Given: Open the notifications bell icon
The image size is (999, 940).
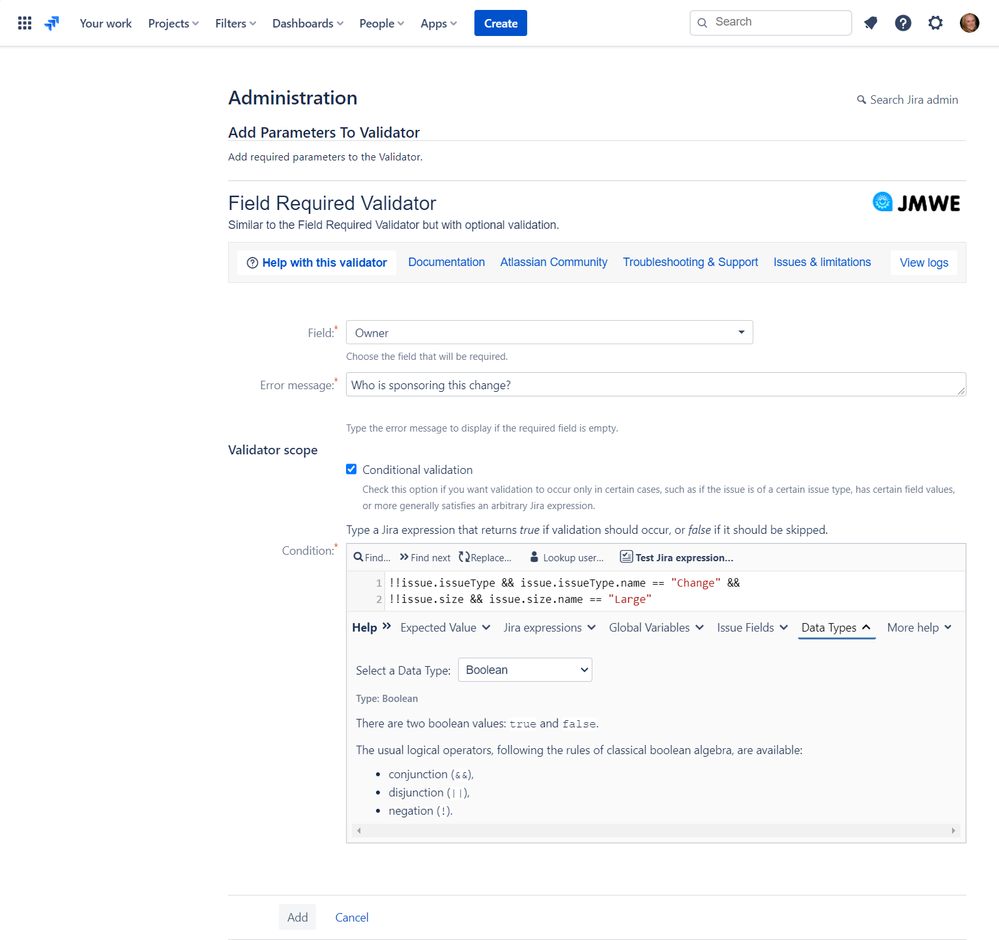Looking at the screenshot, I should pyautogui.click(x=870, y=24).
